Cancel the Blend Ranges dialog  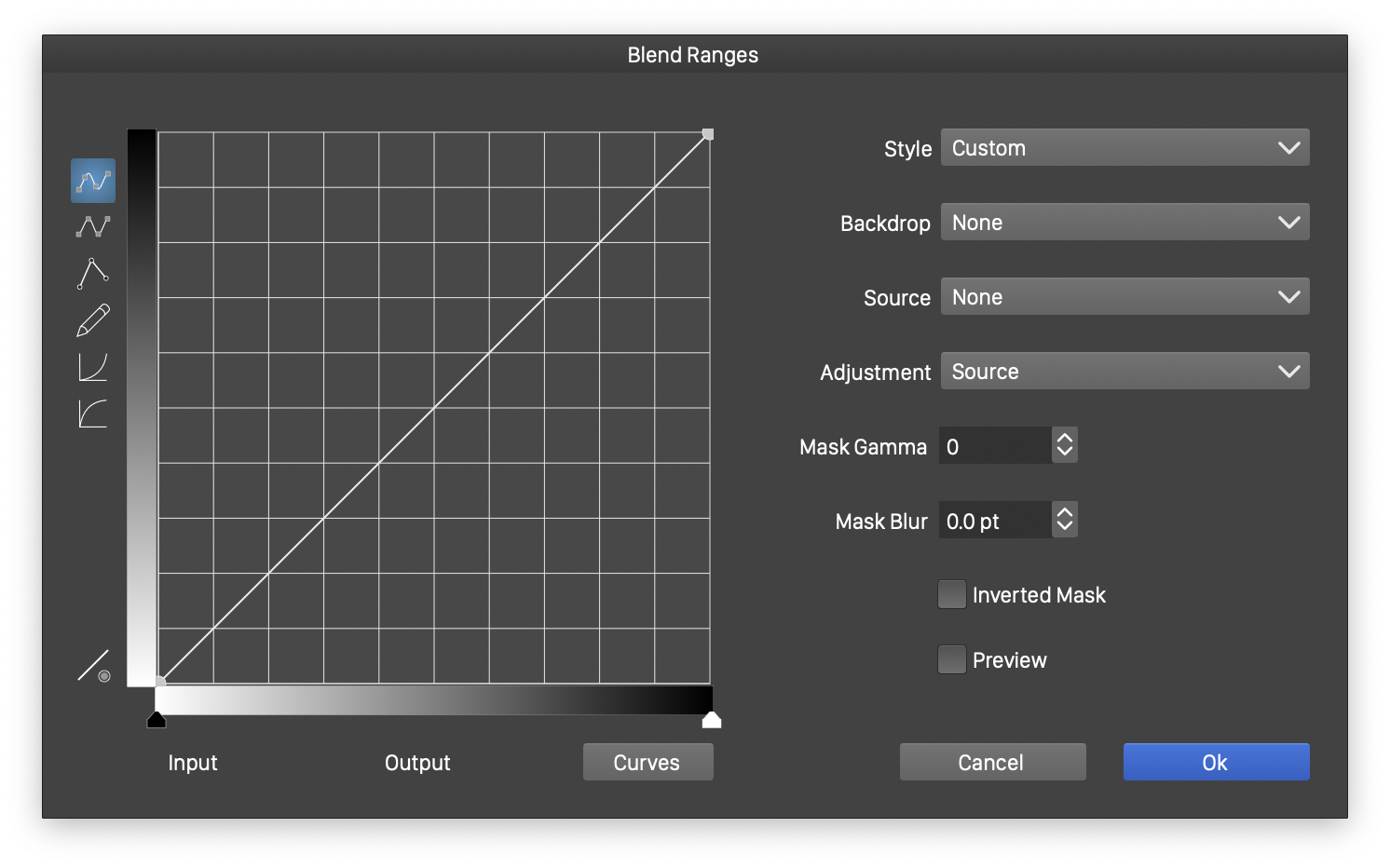tap(992, 762)
